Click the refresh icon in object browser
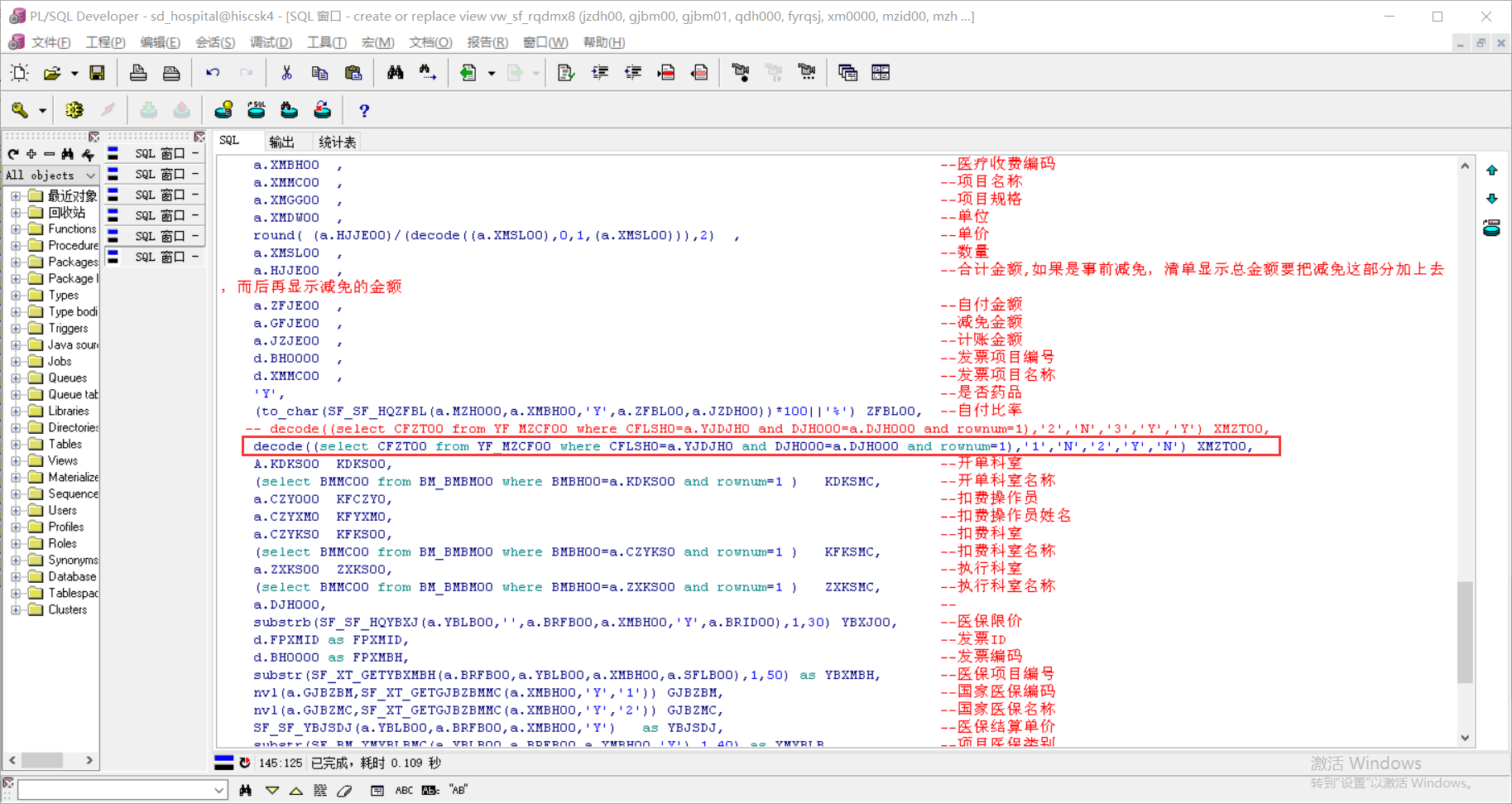Viewport: 1512px width, 804px height. pos(13,154)
